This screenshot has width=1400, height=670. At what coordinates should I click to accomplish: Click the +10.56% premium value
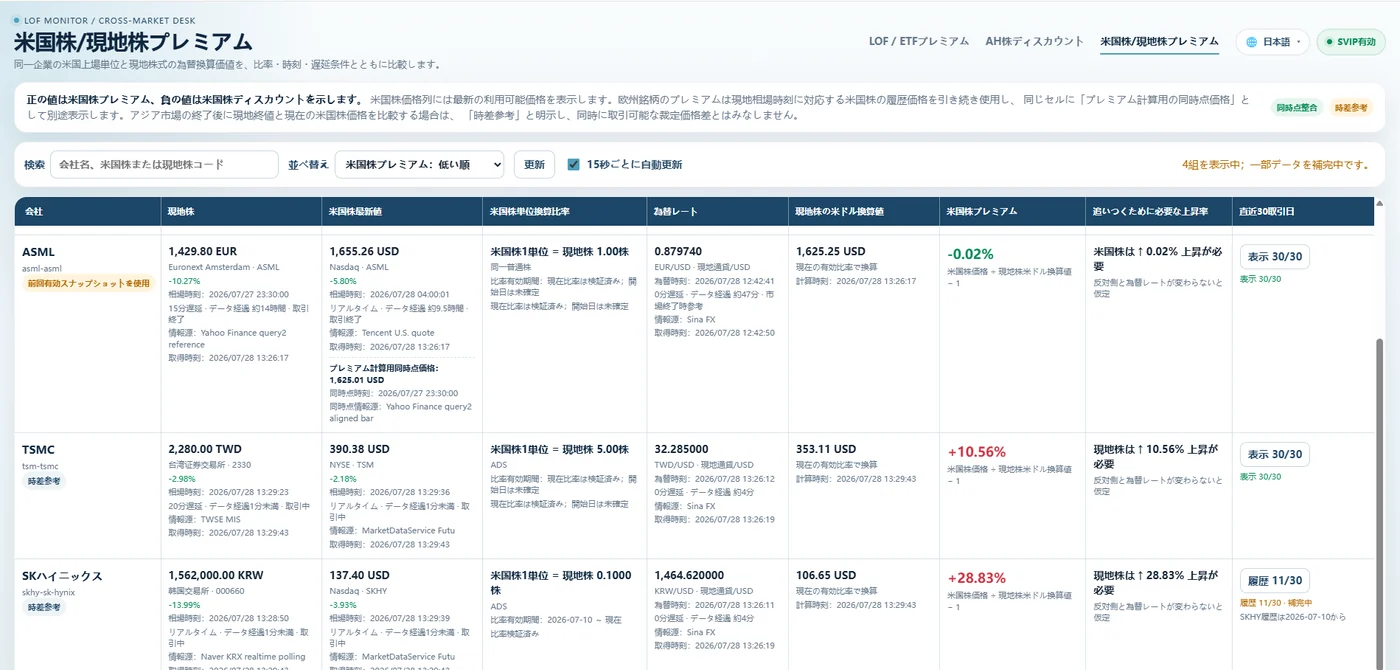pyautogui.click(x=977, y=451)
